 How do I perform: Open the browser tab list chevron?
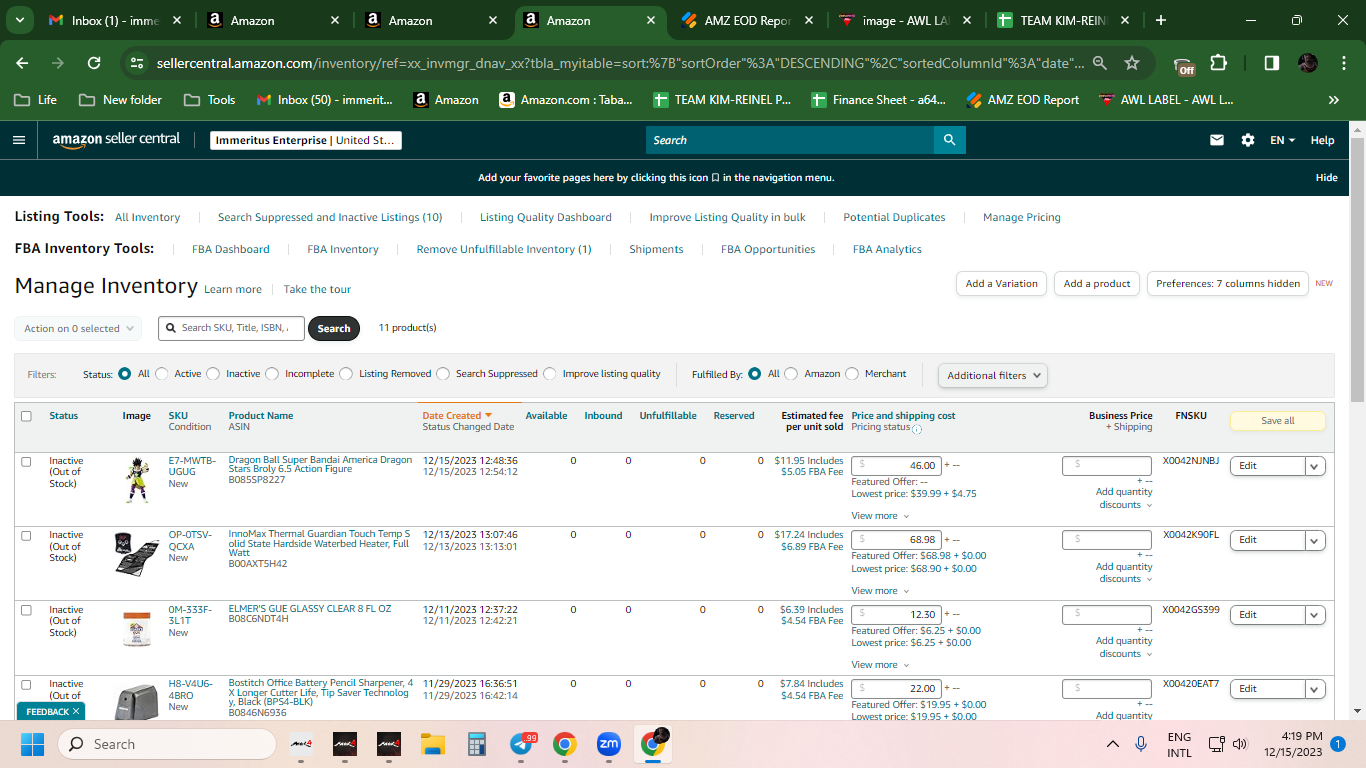tap(22, 20)
